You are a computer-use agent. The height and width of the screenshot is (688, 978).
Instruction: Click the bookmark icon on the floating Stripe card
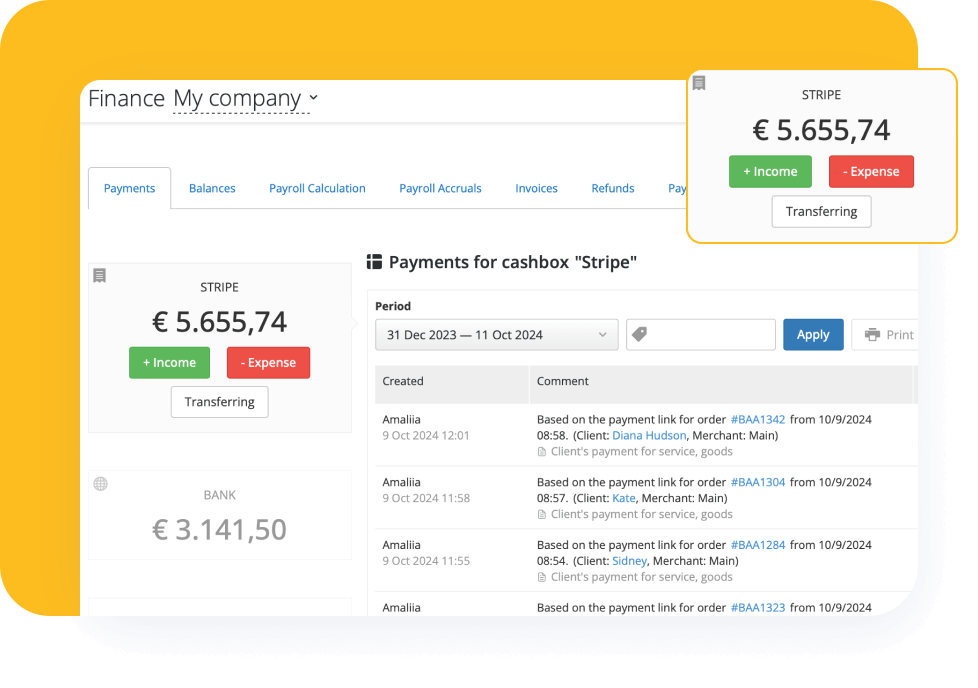[698, 83]
